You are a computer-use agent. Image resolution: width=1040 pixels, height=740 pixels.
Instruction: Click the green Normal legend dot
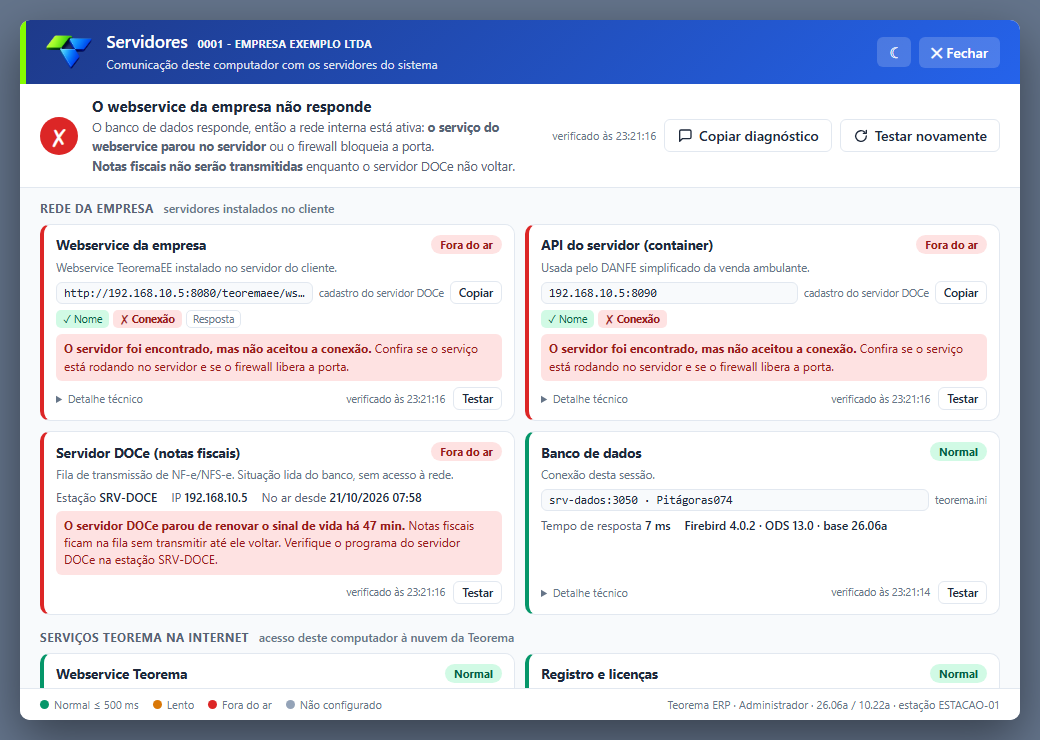pos(44,705)
